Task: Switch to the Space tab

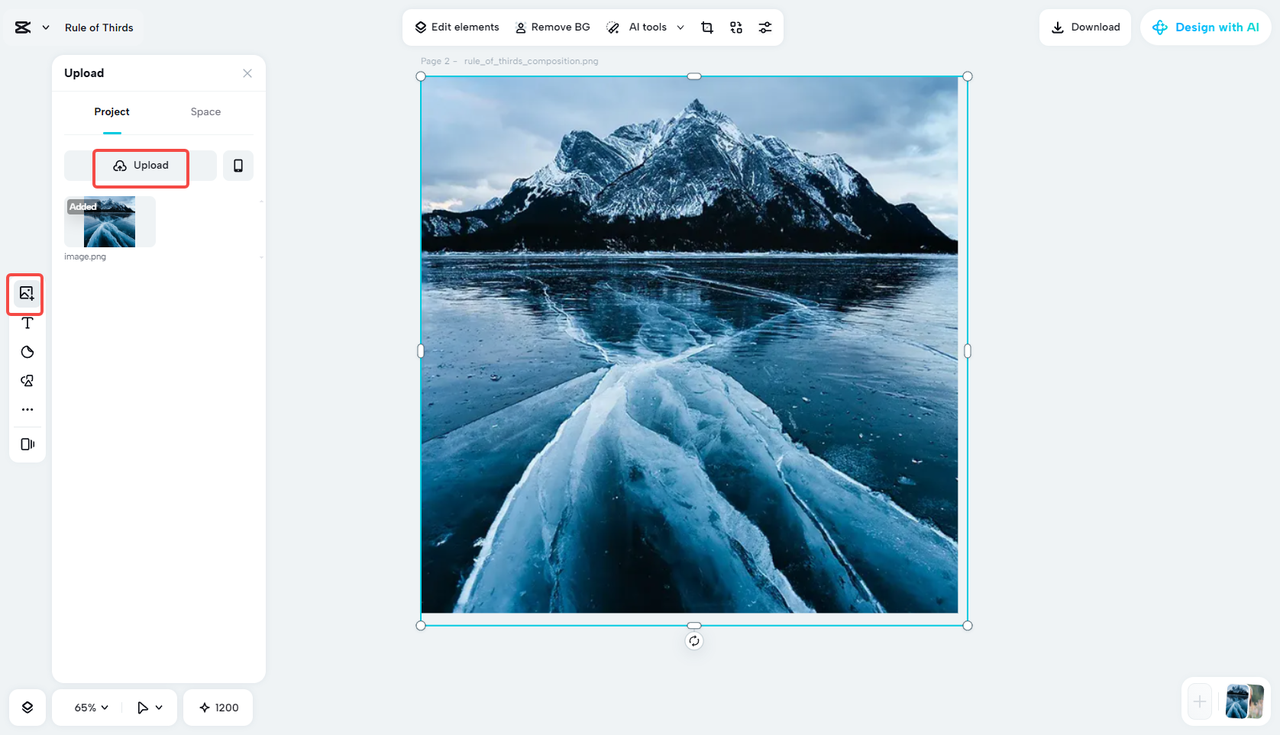Action: click(x=205, y=112)
